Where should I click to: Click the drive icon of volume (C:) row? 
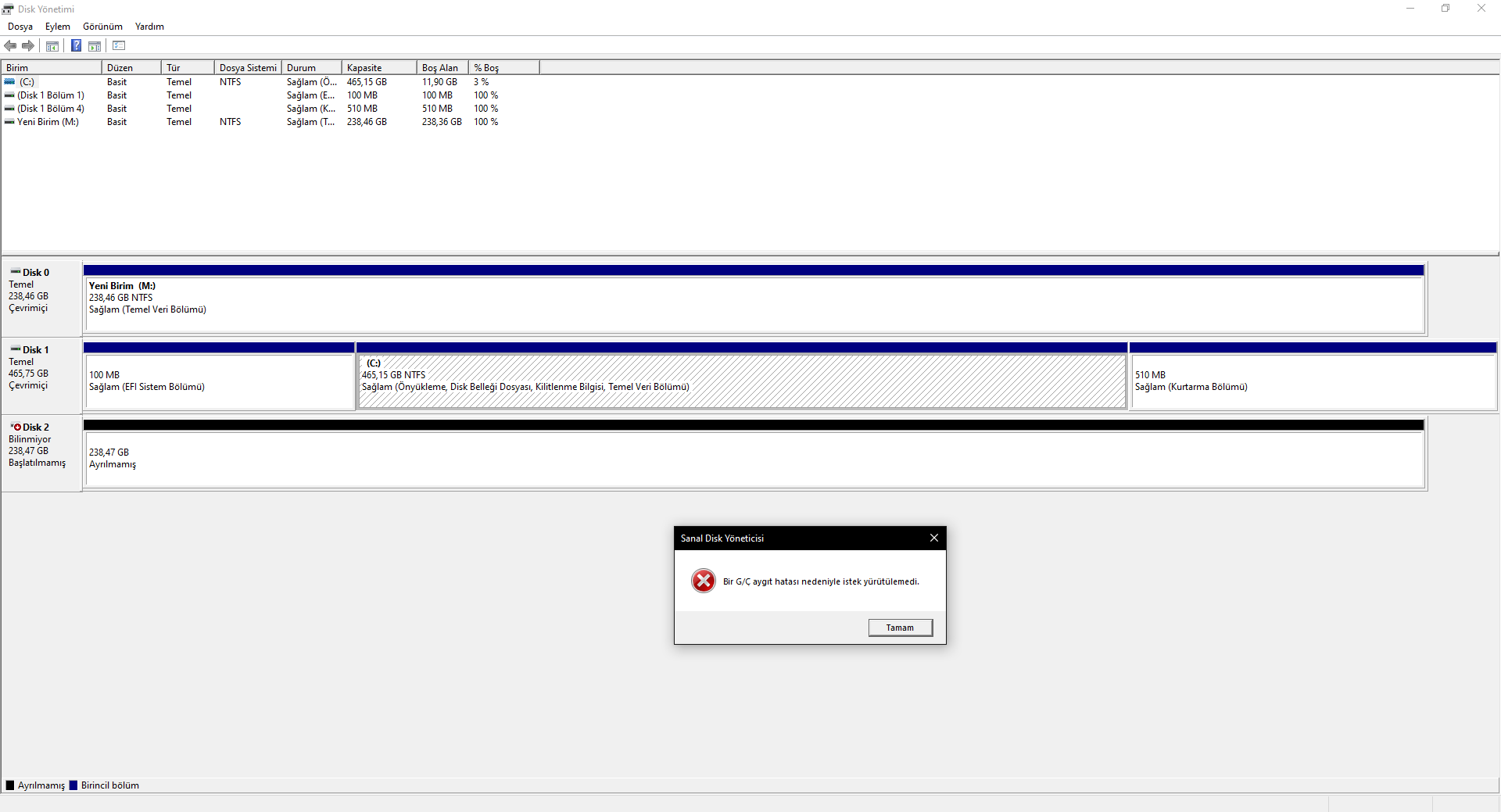click(9, 81)
